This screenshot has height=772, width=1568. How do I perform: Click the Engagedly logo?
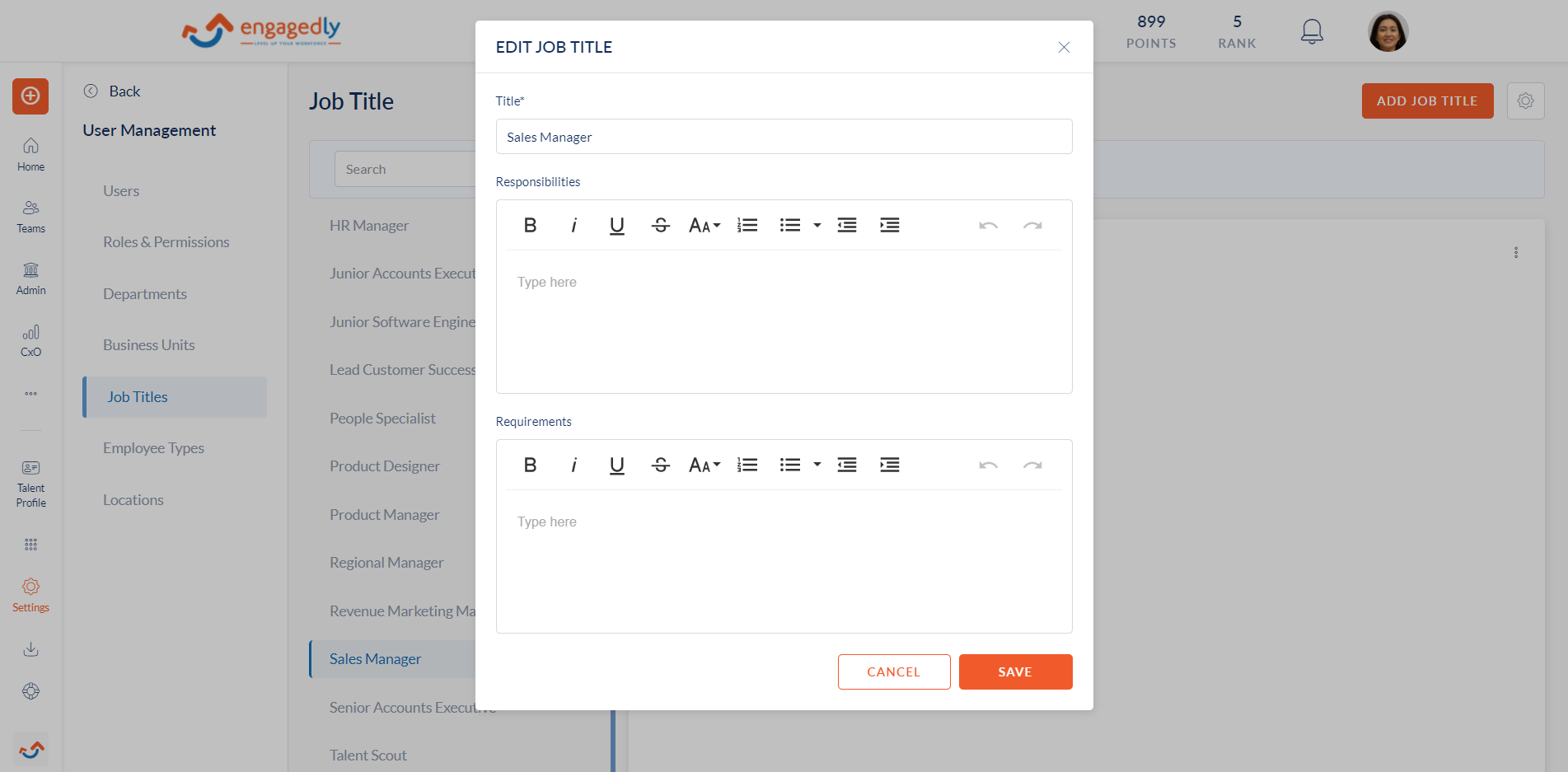[x=261, y=30]
